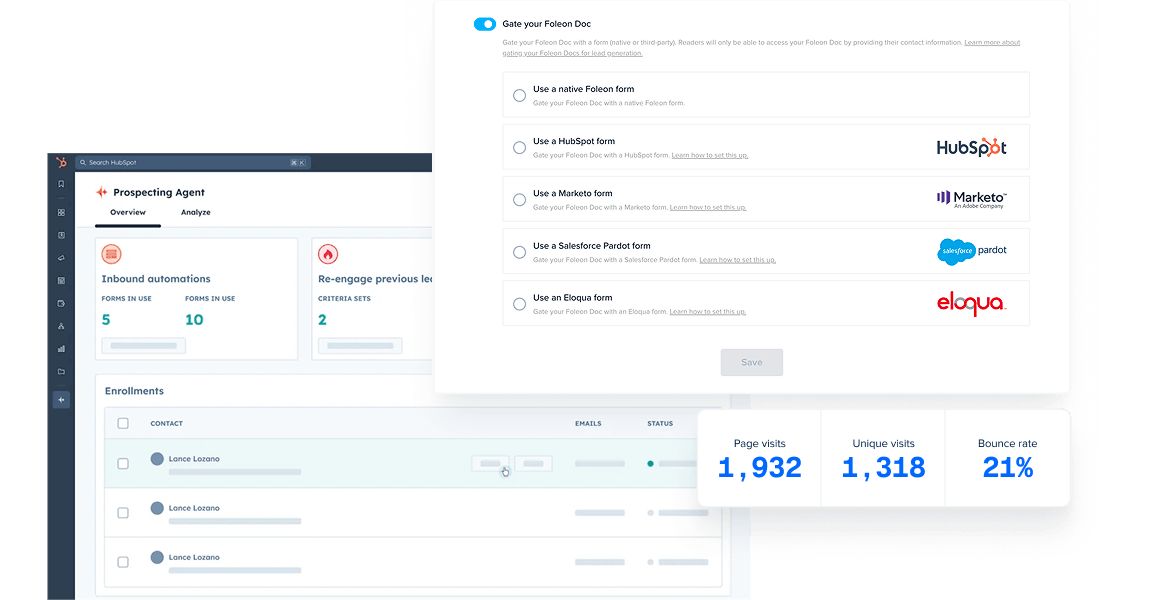Image resolution: width=1150 pixels, height=600 pixels.
Task: Click the avatar of the second Lance Lozano row
Action: pyautogui.click(x=157, y=508)
